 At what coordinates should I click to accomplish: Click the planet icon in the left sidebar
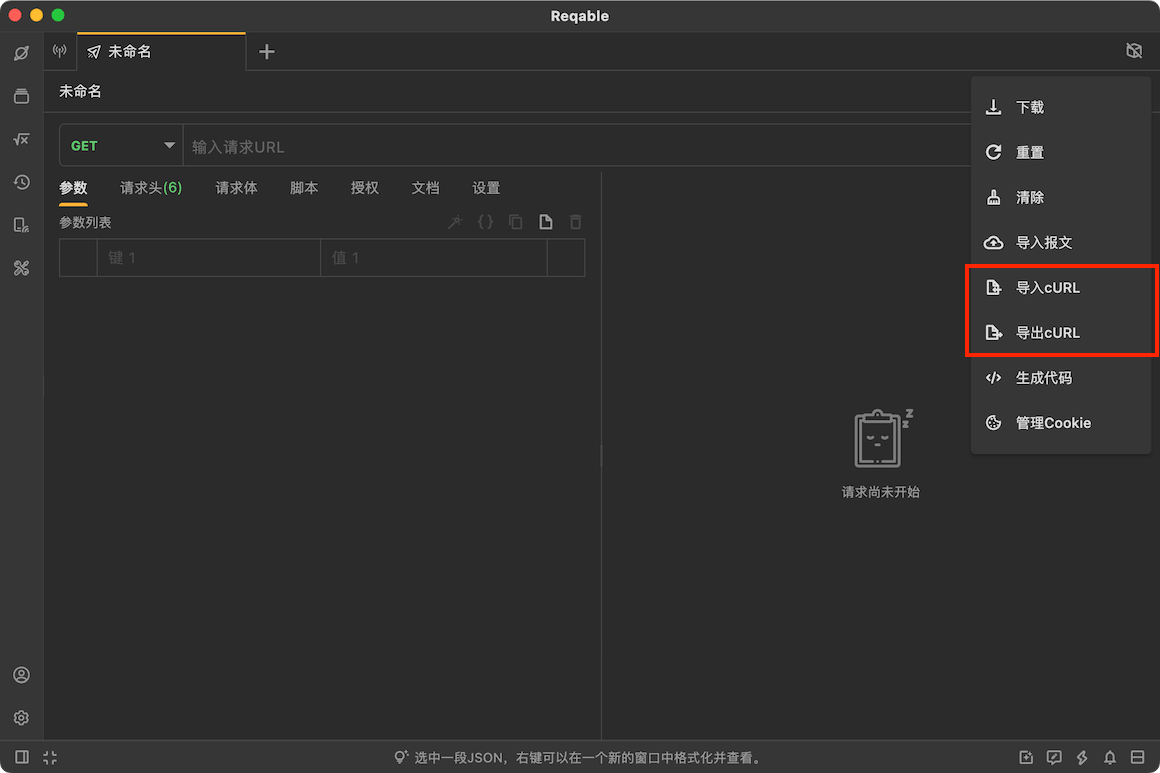pyautogui.click(x=21, y=53)
